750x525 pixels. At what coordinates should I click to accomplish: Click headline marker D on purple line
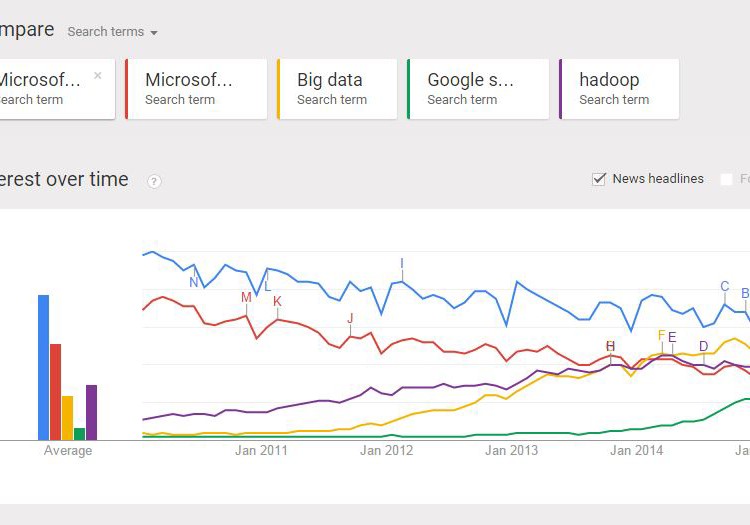tap(703, 346)
